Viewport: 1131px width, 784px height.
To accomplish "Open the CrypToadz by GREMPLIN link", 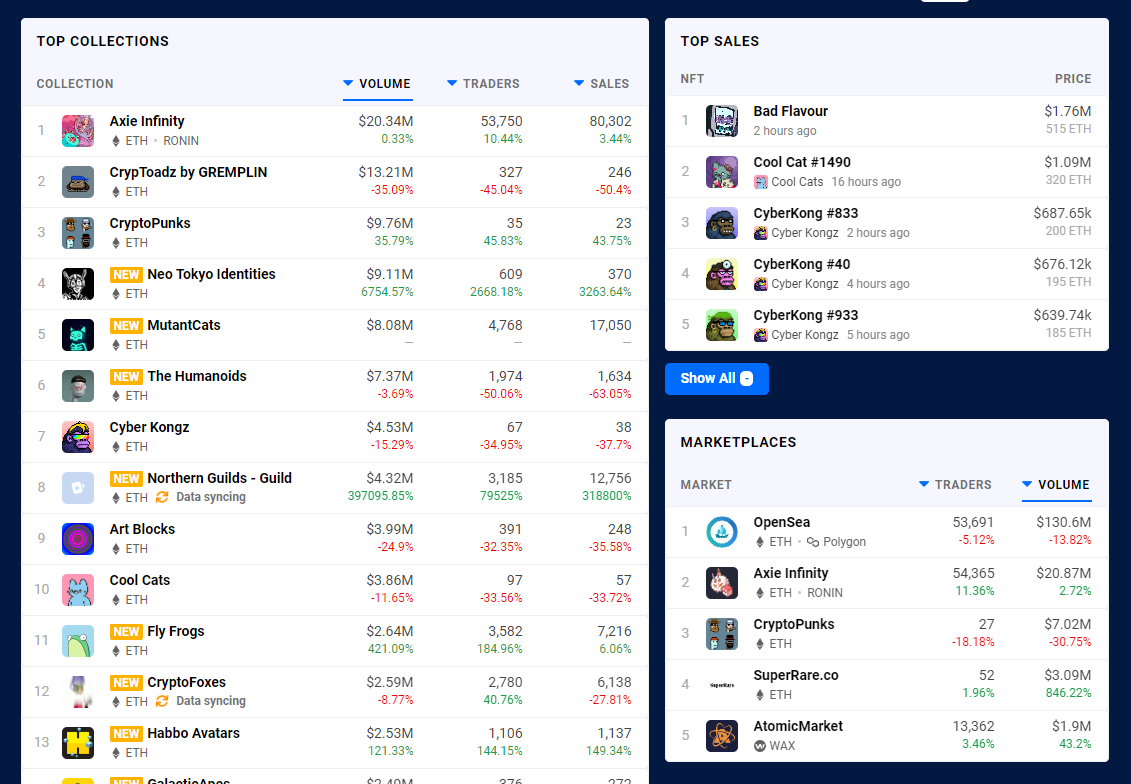I will (x=188, y=172).
